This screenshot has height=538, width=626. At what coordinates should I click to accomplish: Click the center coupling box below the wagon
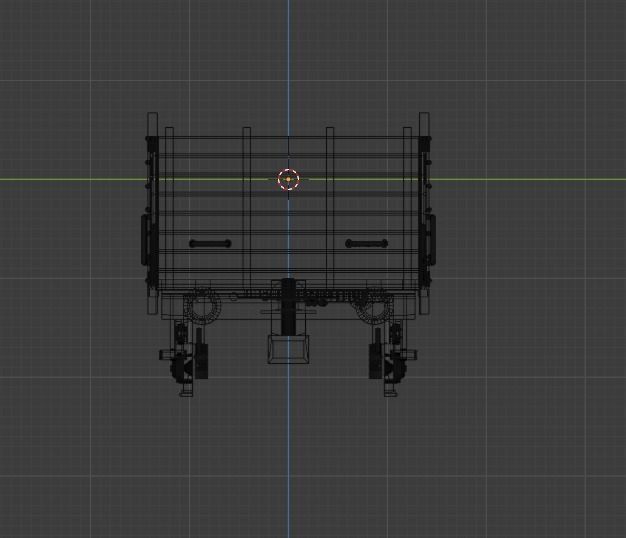(288, 349)
